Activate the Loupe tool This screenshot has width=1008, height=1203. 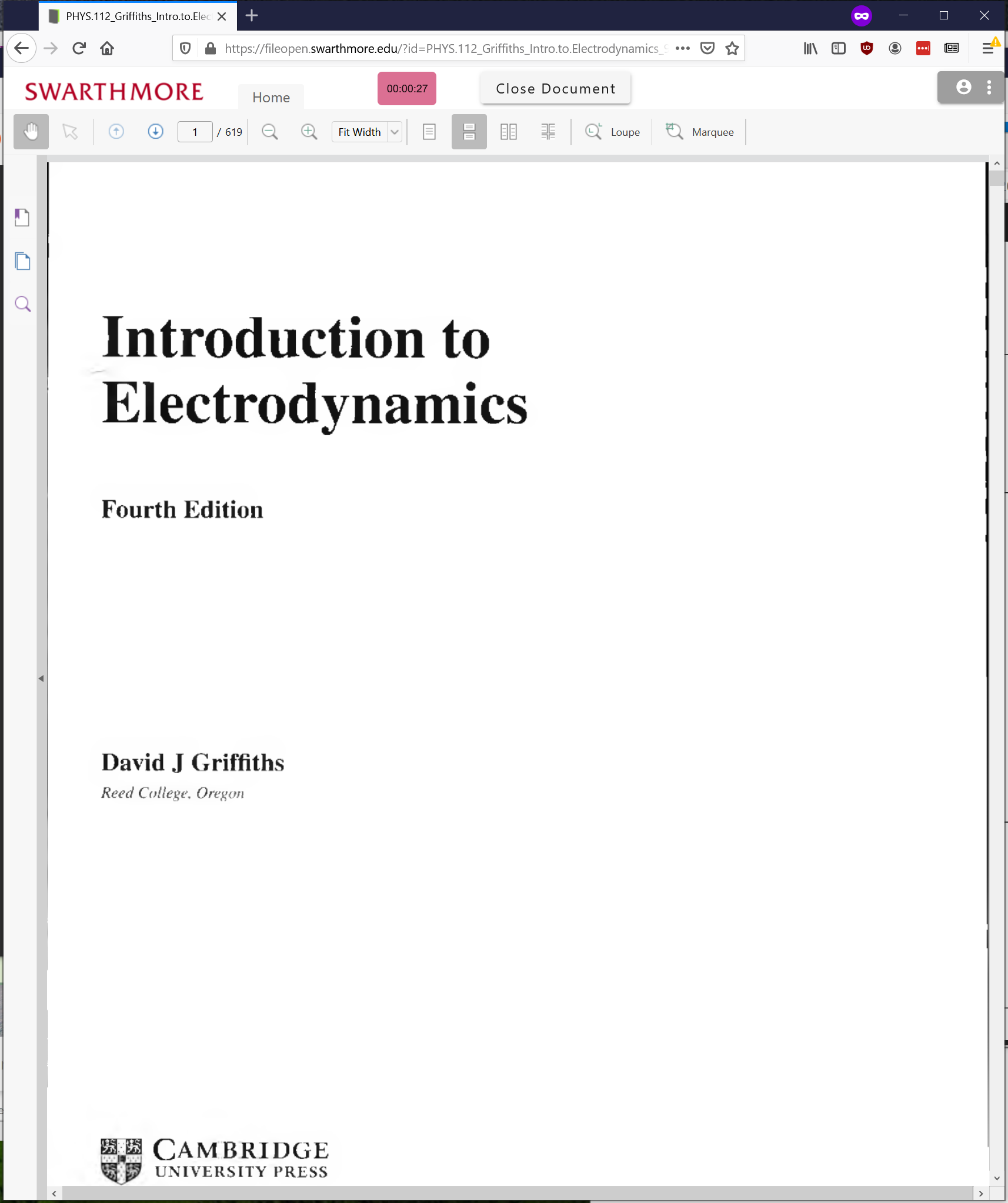click(612, 132)
